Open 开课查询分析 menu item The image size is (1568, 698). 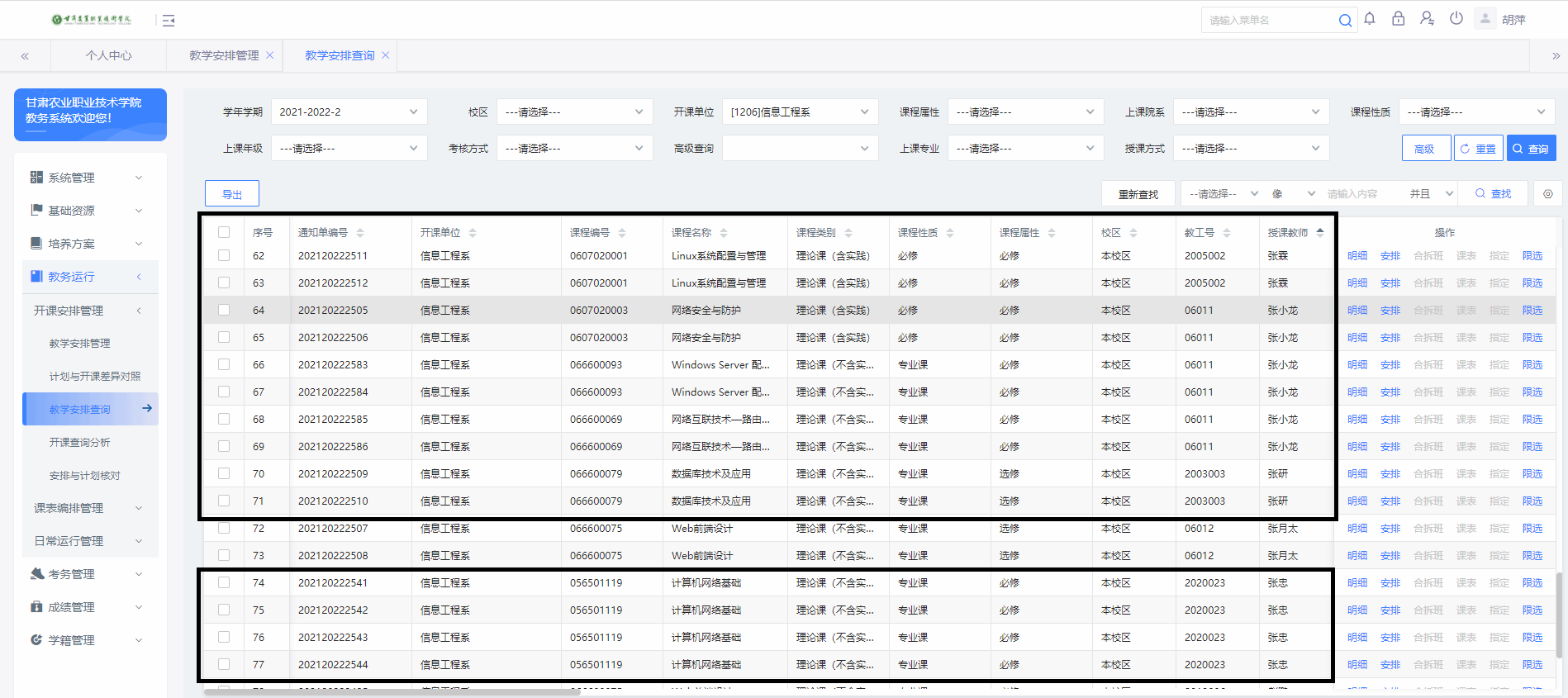click(80, 443)
